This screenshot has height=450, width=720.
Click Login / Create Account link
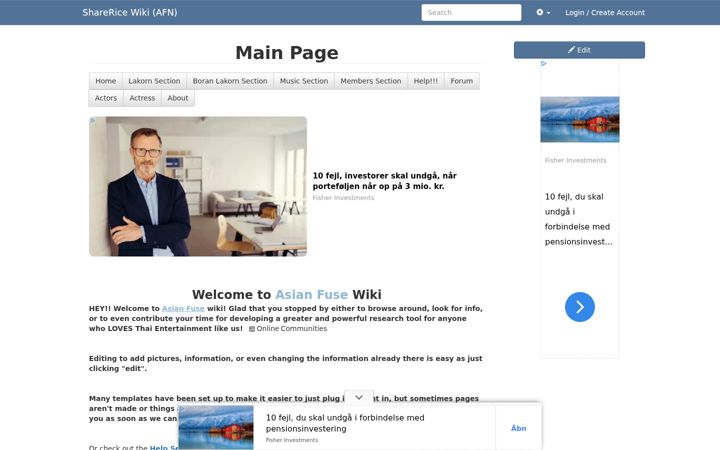(x=605, y=12)
